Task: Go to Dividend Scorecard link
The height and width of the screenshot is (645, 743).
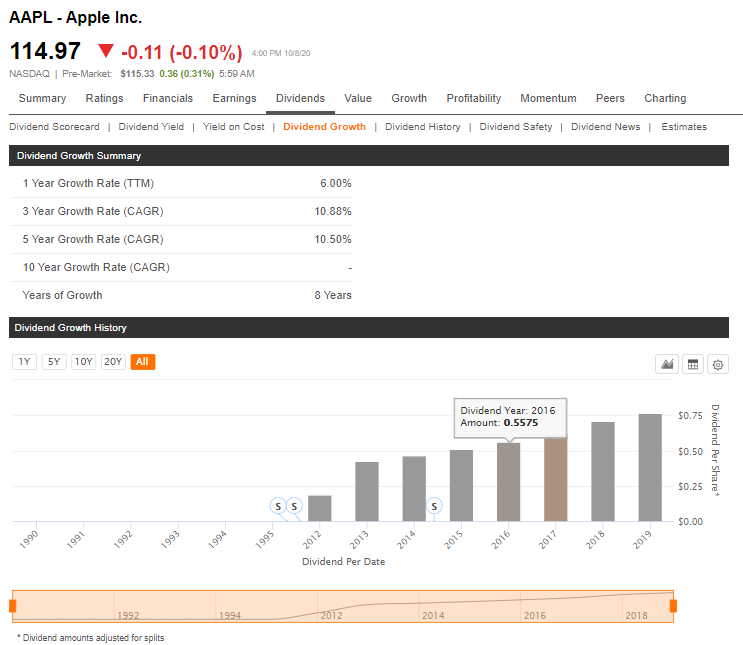Action: [54, 127]
